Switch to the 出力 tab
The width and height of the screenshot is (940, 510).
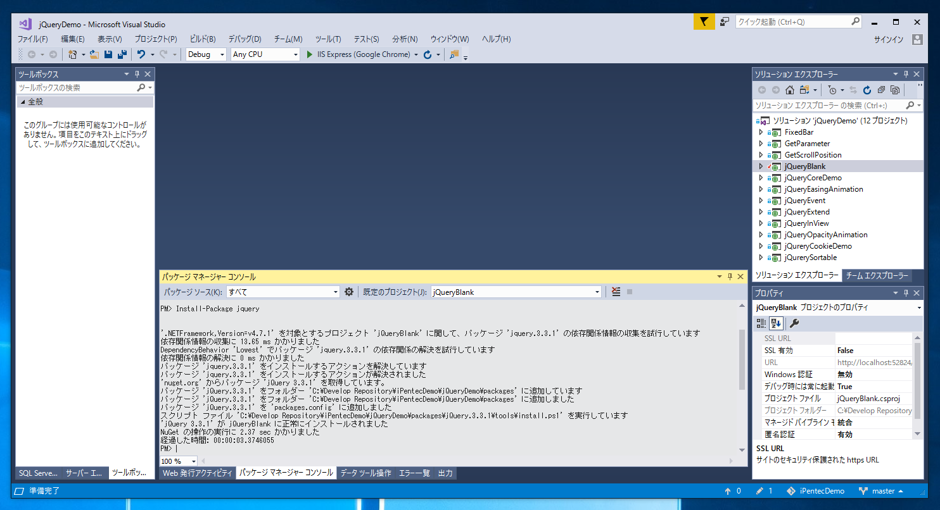click(445, 473)
